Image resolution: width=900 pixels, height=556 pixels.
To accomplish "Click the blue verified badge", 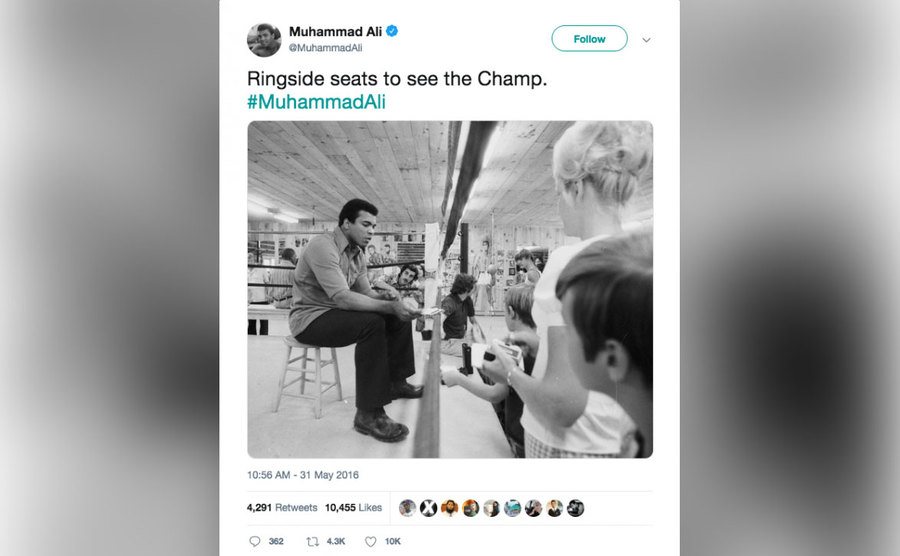I will [x=392, y=31].
